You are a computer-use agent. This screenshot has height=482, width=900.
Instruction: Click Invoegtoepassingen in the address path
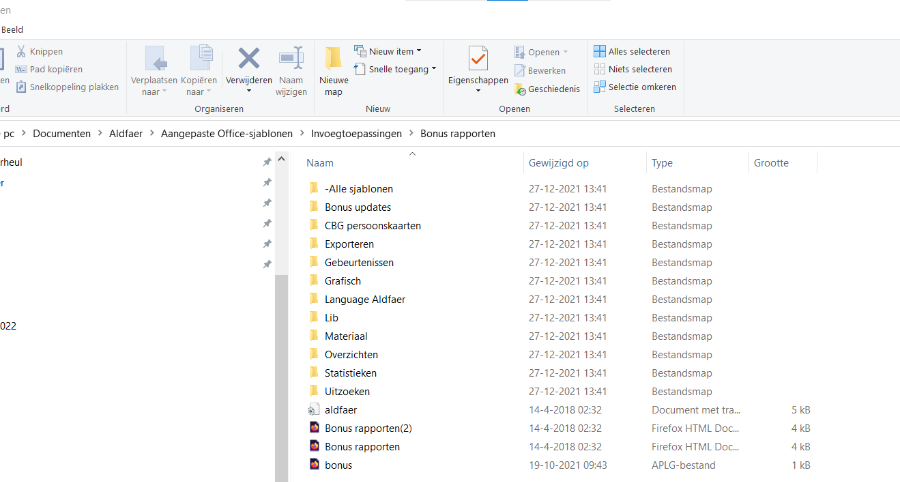click(356, 133)
